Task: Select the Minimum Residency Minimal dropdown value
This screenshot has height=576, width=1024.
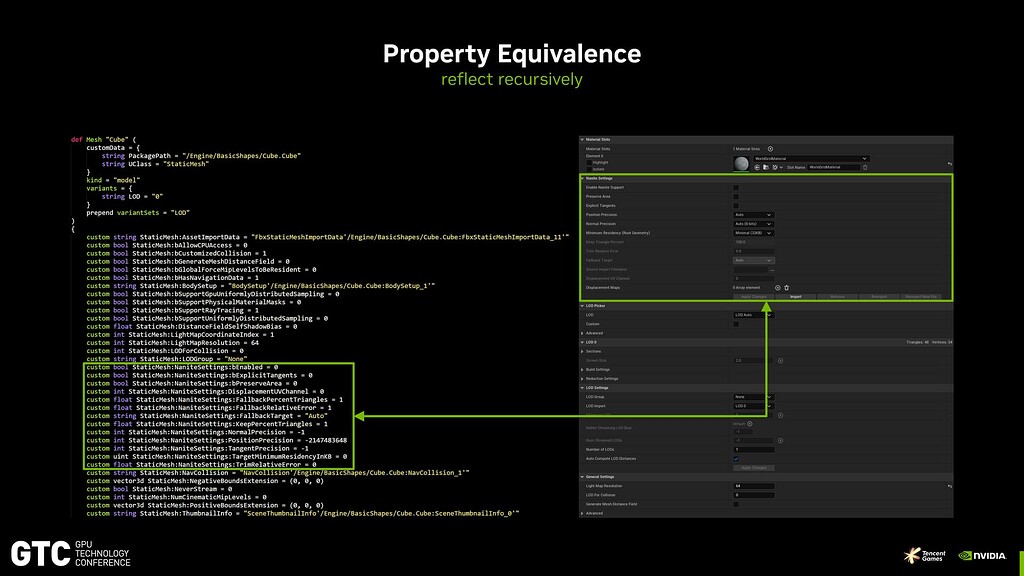Action: 752,233
